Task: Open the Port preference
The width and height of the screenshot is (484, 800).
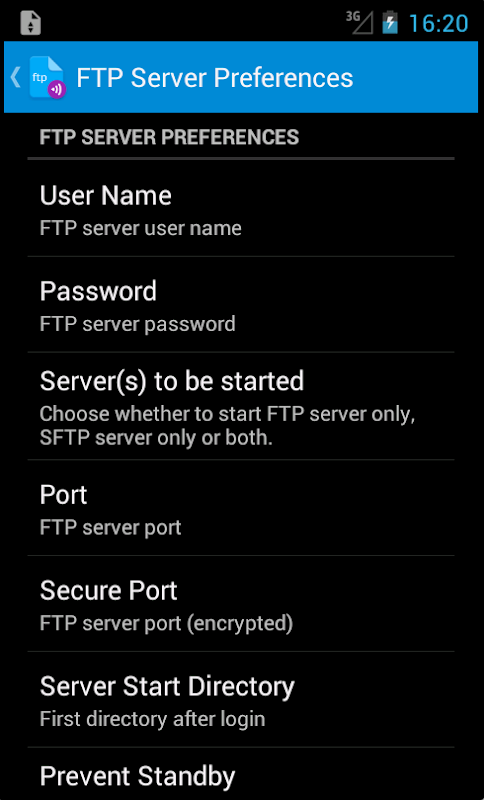Action: (x=241, y=508)
